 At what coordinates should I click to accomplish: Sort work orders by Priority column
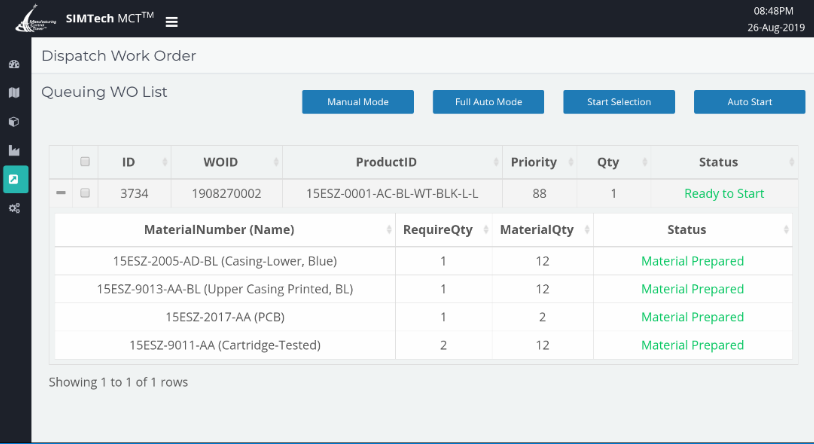click(539, 162)
